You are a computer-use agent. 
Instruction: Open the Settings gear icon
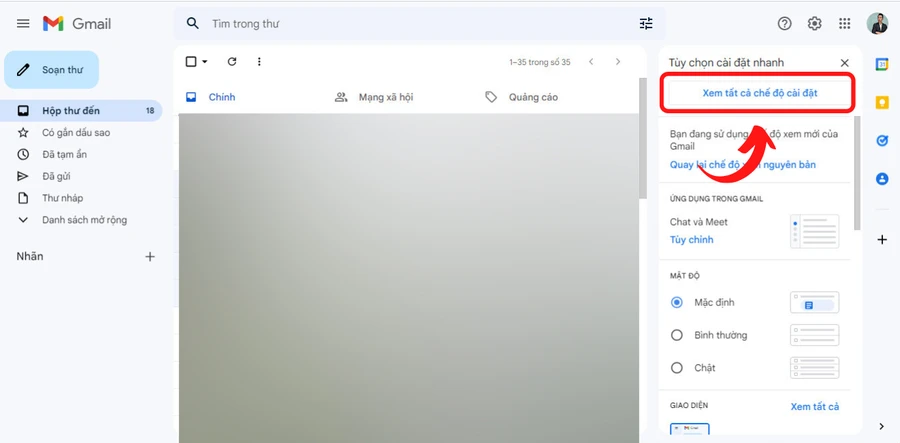814,24
